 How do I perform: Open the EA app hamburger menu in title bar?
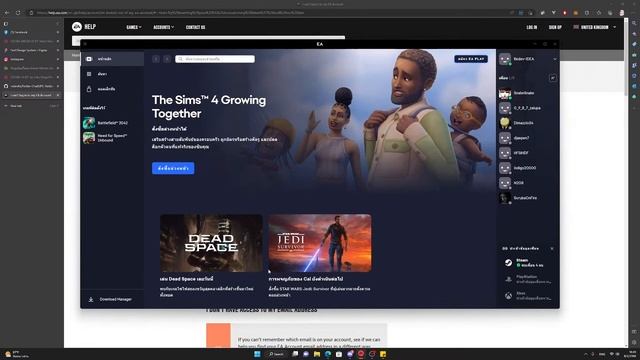coord(85,44)
